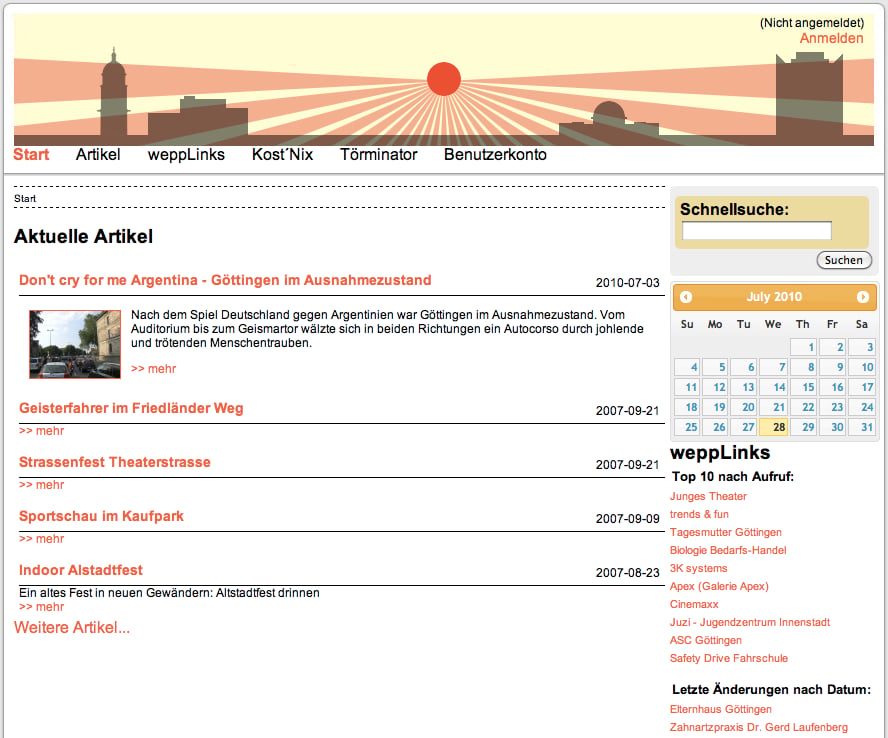Open the 'Safety Drive Fahrschule' link

pos(729,658)
